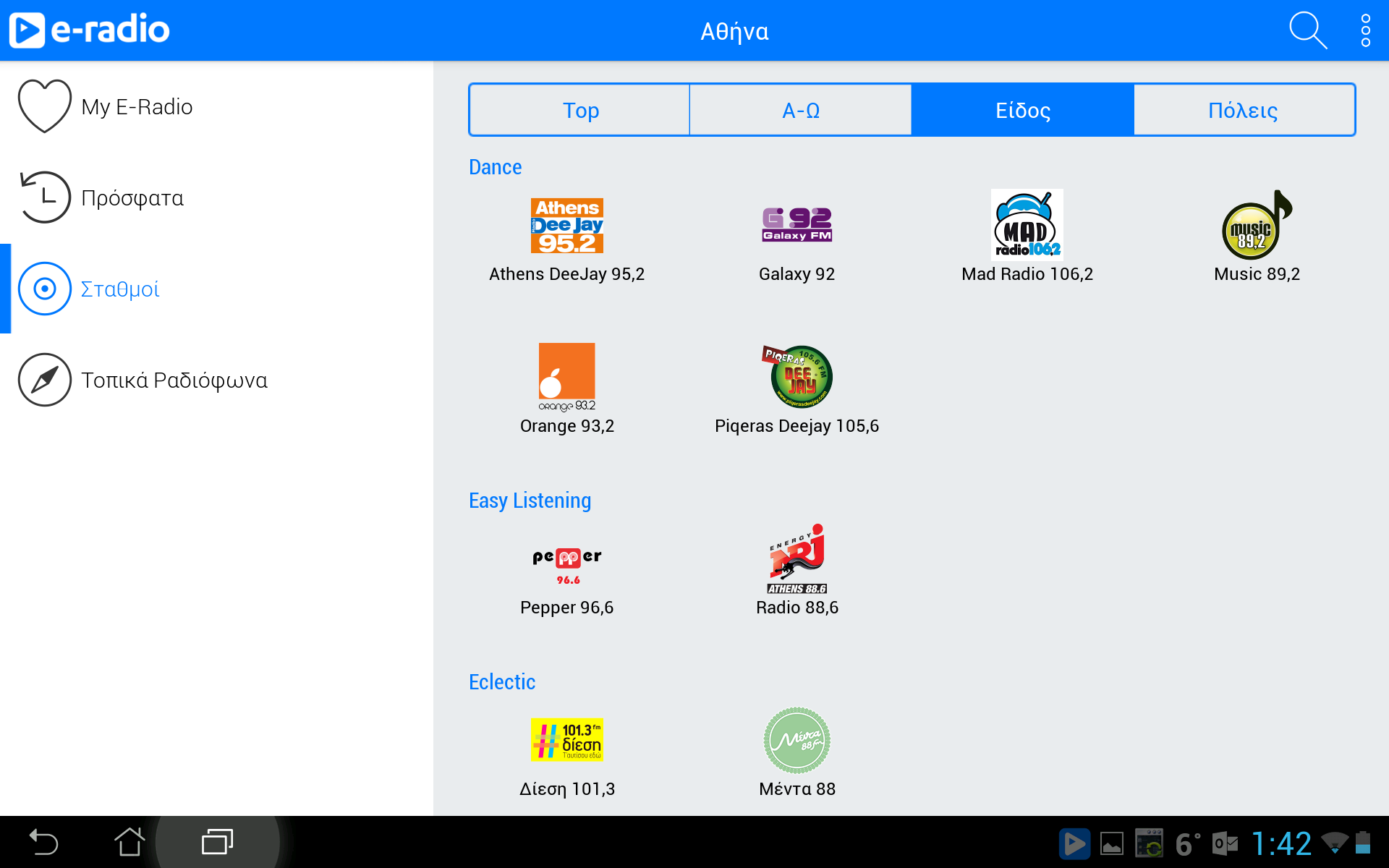1389x868 pixels.
Task: Open the screenshot notification icon
Action: point(1149,843)
